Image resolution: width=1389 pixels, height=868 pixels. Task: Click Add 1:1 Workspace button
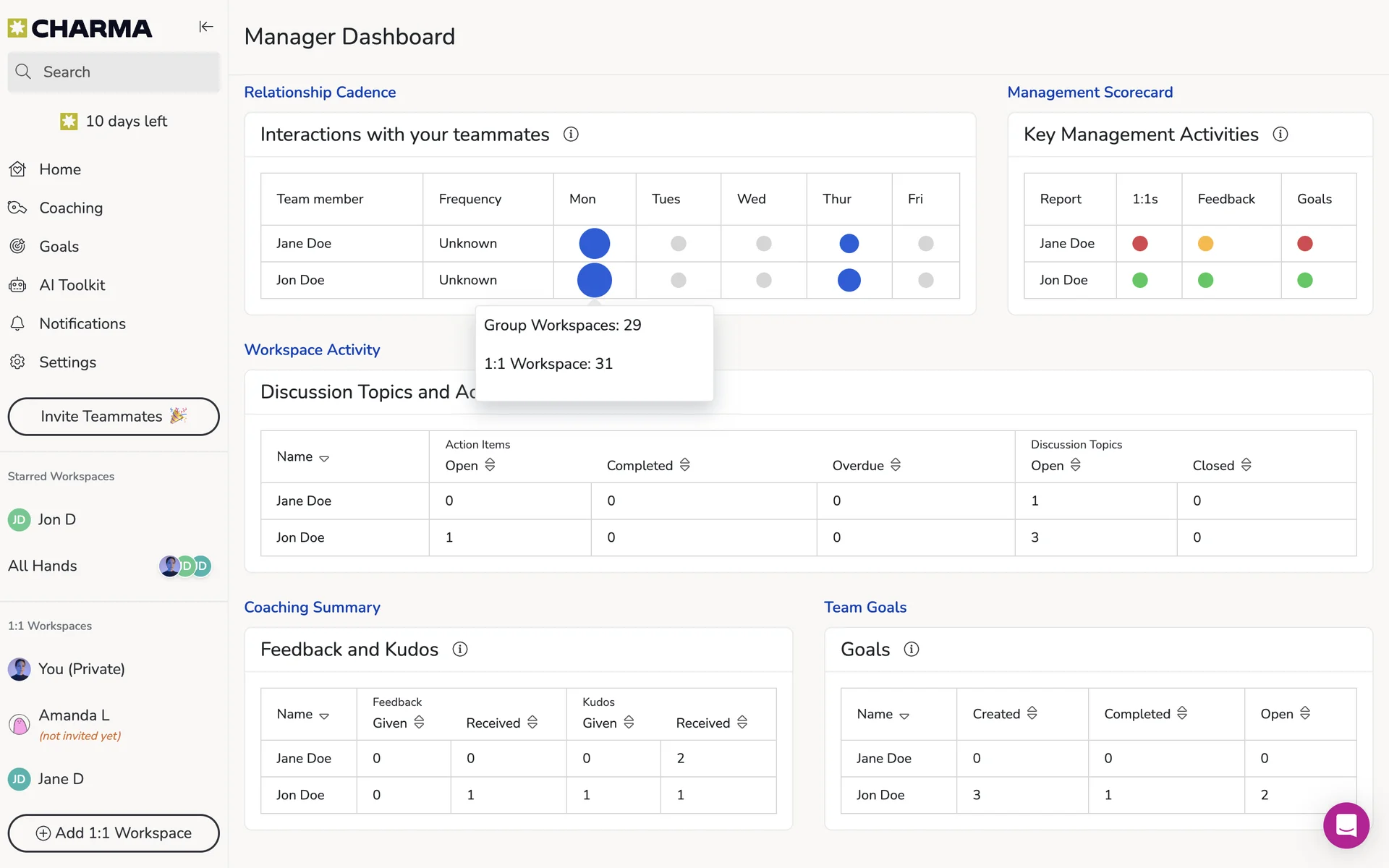click(x=114, y=833)
